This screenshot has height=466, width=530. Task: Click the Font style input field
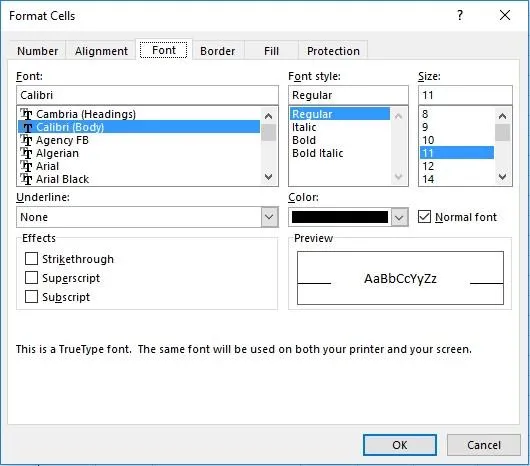[348, 95]
